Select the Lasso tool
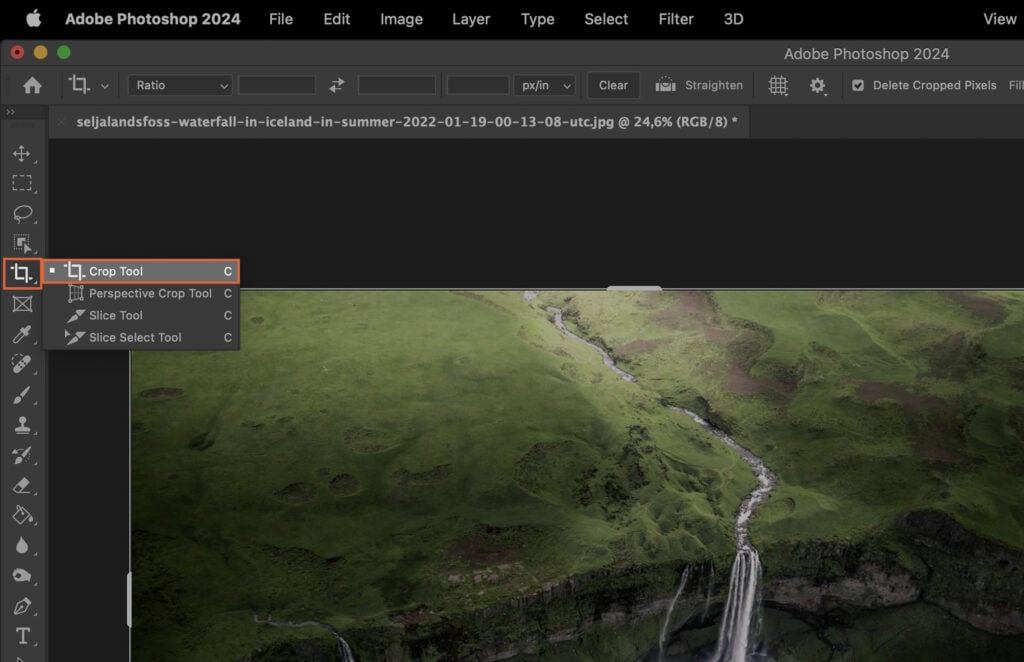 22,213
